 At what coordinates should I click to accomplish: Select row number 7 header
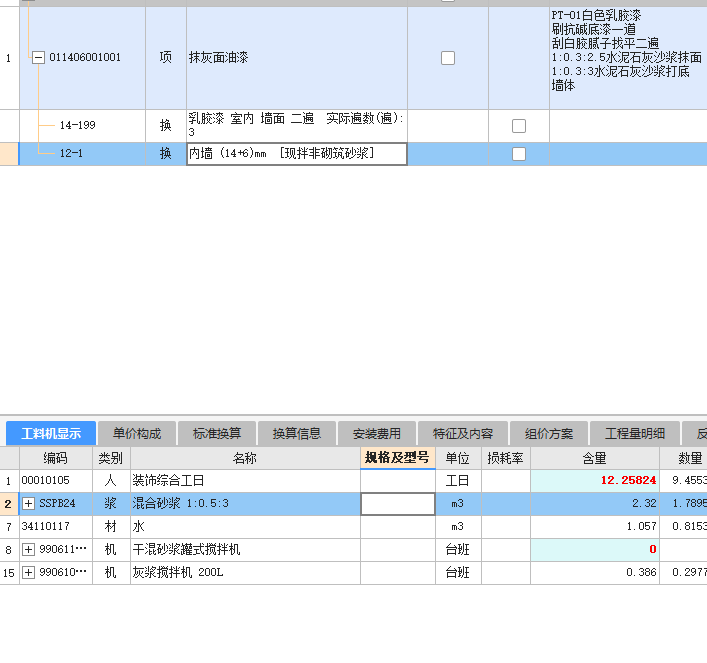(9, 527)
